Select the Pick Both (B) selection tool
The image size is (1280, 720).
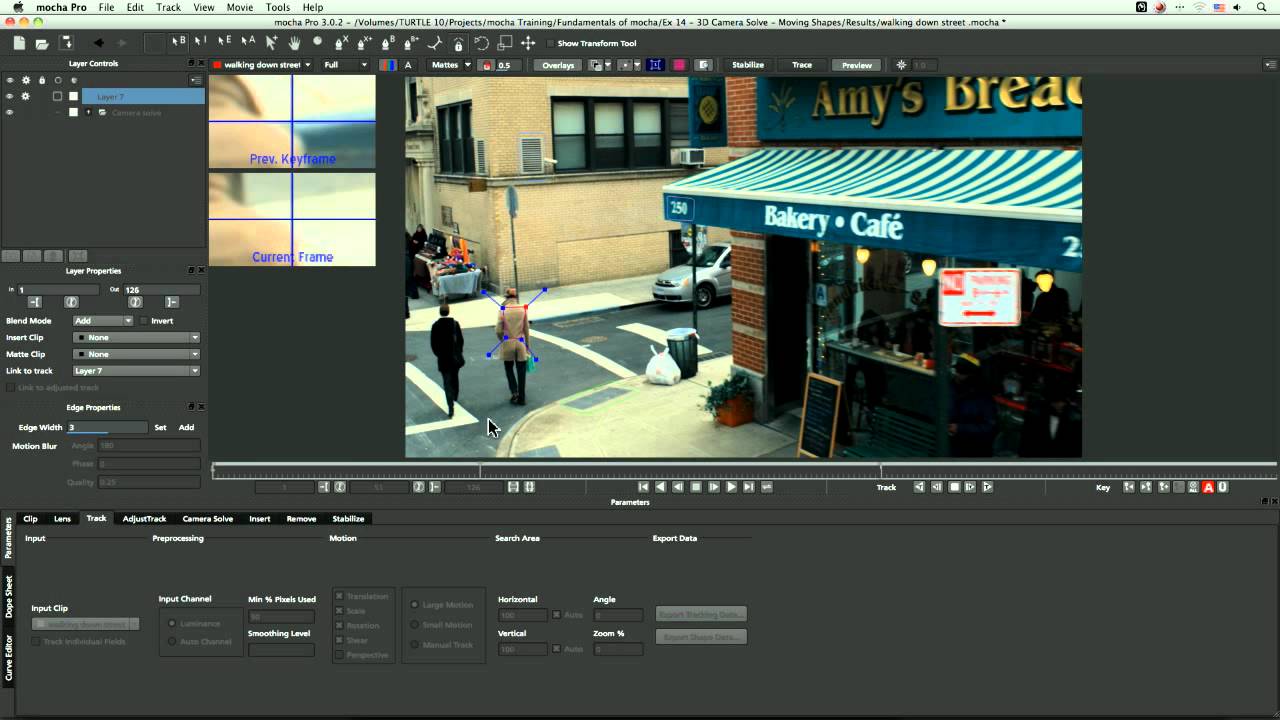point(178,43)
